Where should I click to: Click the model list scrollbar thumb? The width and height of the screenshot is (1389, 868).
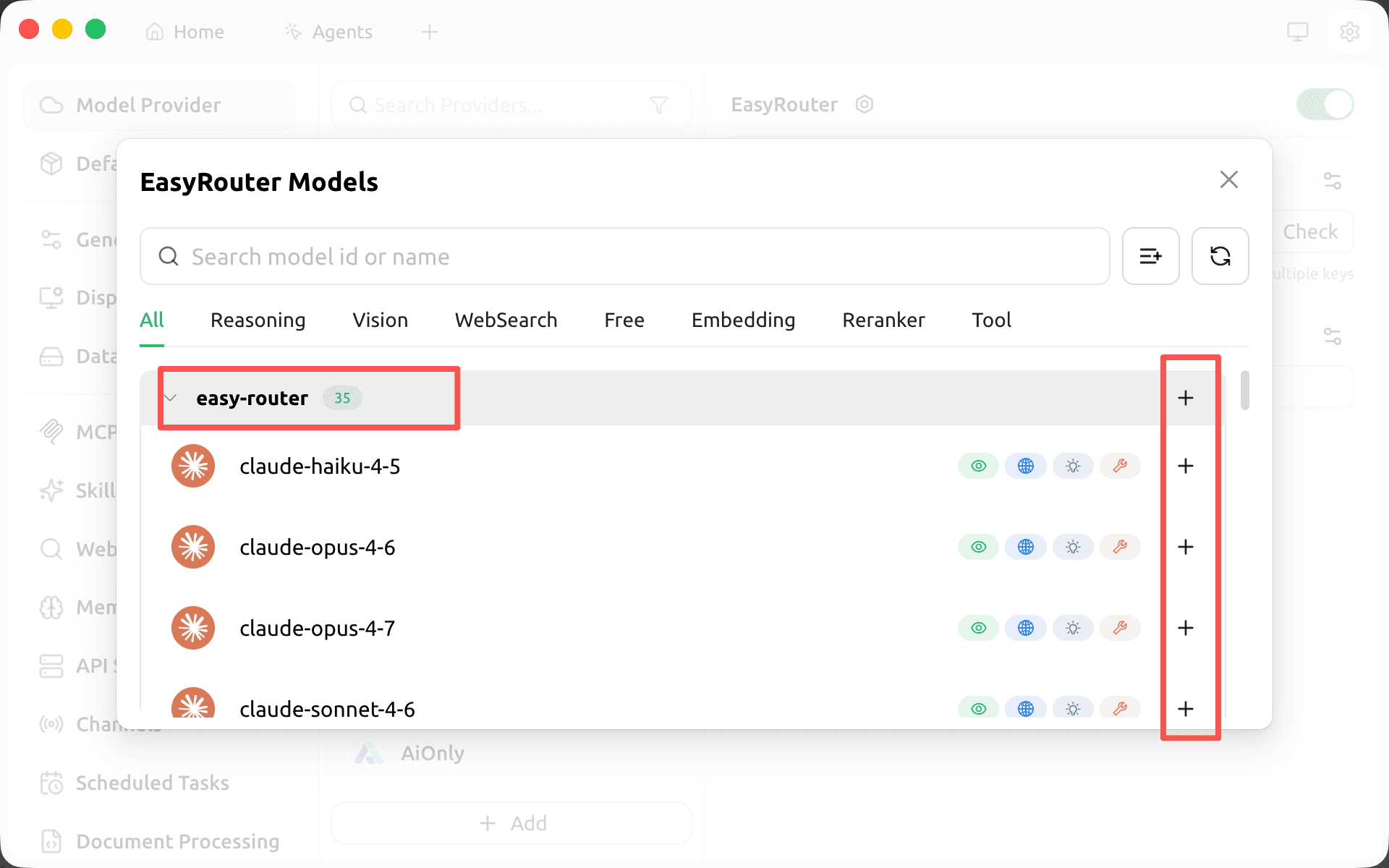[x=1244, y=391]
